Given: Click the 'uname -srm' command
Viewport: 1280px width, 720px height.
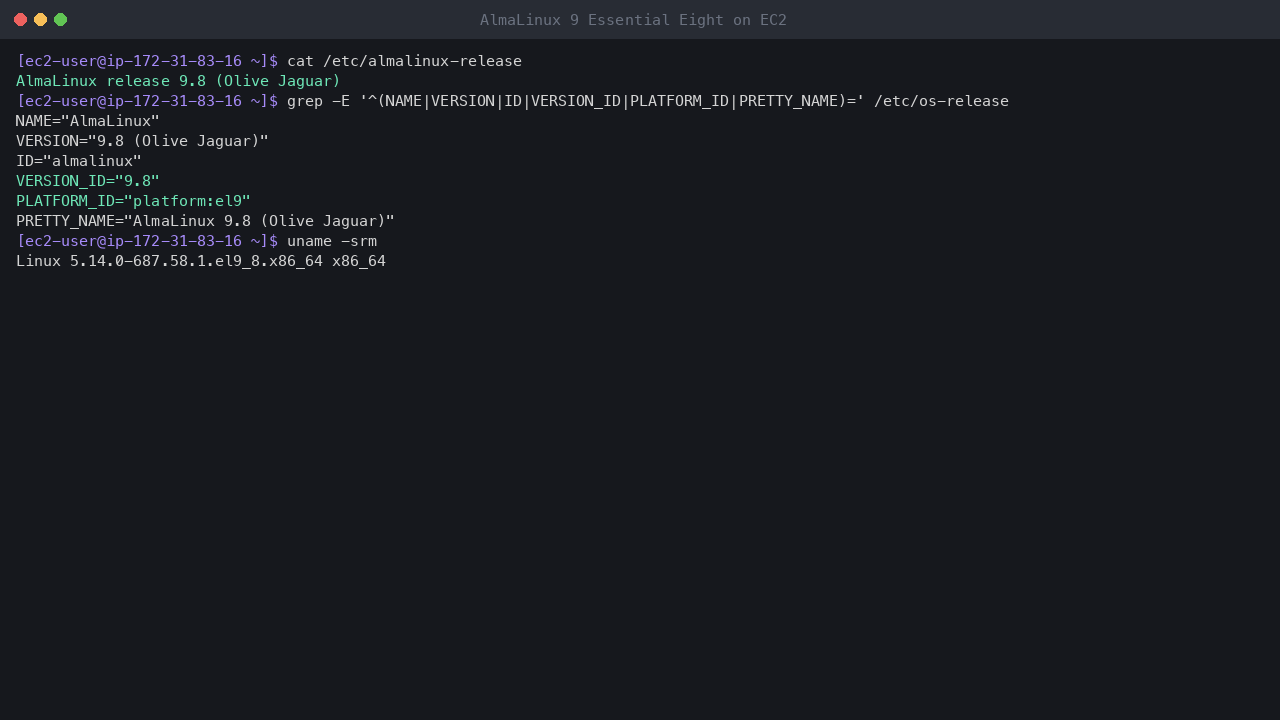Looking at the screenshot, I should [x=332, y=241].
